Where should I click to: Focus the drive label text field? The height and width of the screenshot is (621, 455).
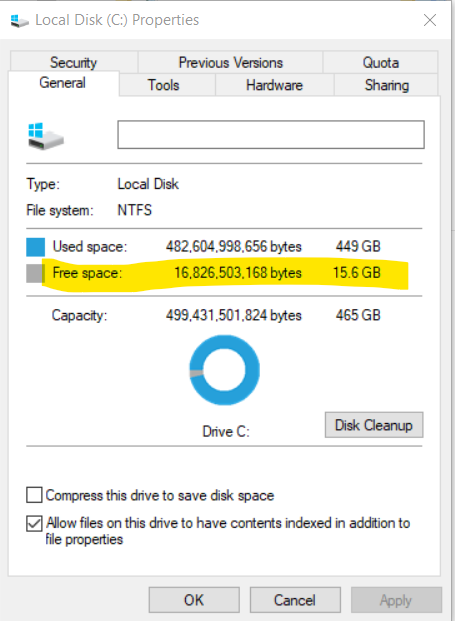[271, 135]
